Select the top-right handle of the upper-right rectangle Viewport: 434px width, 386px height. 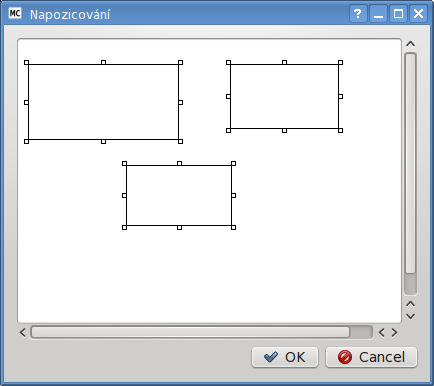click(341, 62)
